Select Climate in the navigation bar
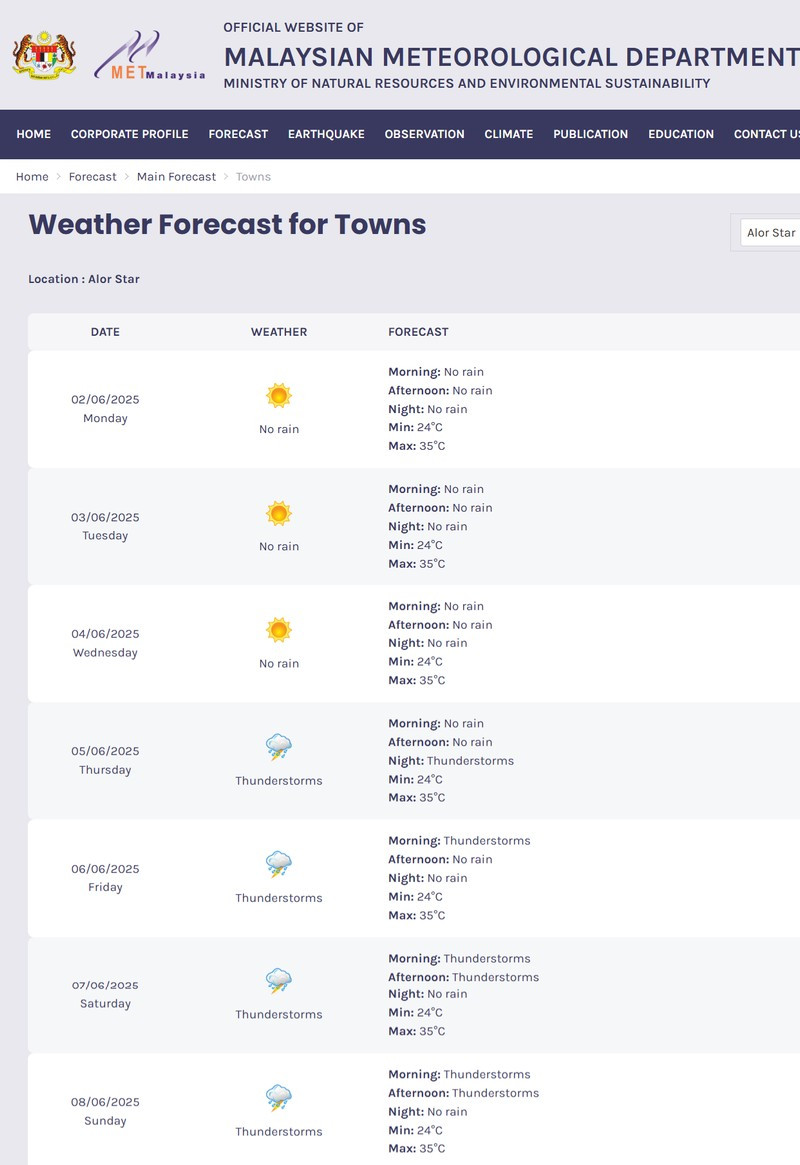Viewport: 800px width, 1165px height. (x=508, y=134)
